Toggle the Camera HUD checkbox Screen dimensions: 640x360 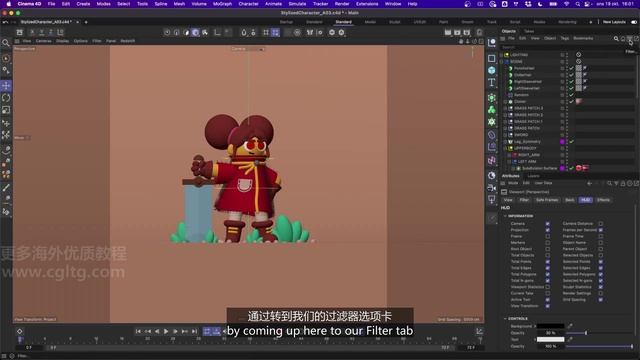pos(548,224)
